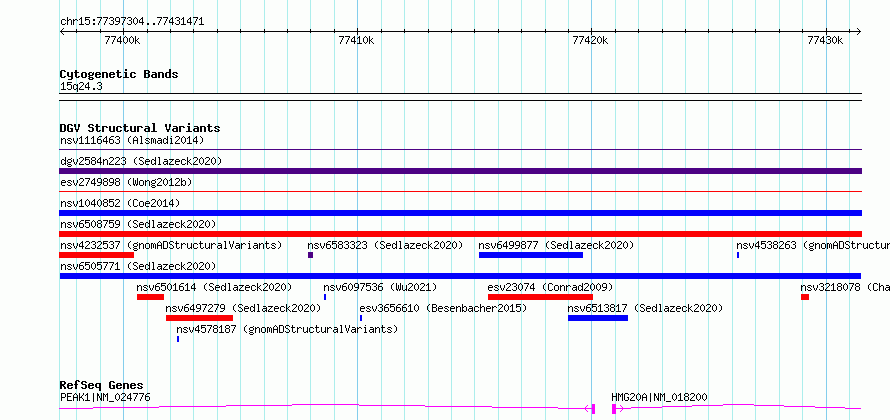
Task: Click the HMG20A|NM_018200 gene label
Action: tap(659, 397)
